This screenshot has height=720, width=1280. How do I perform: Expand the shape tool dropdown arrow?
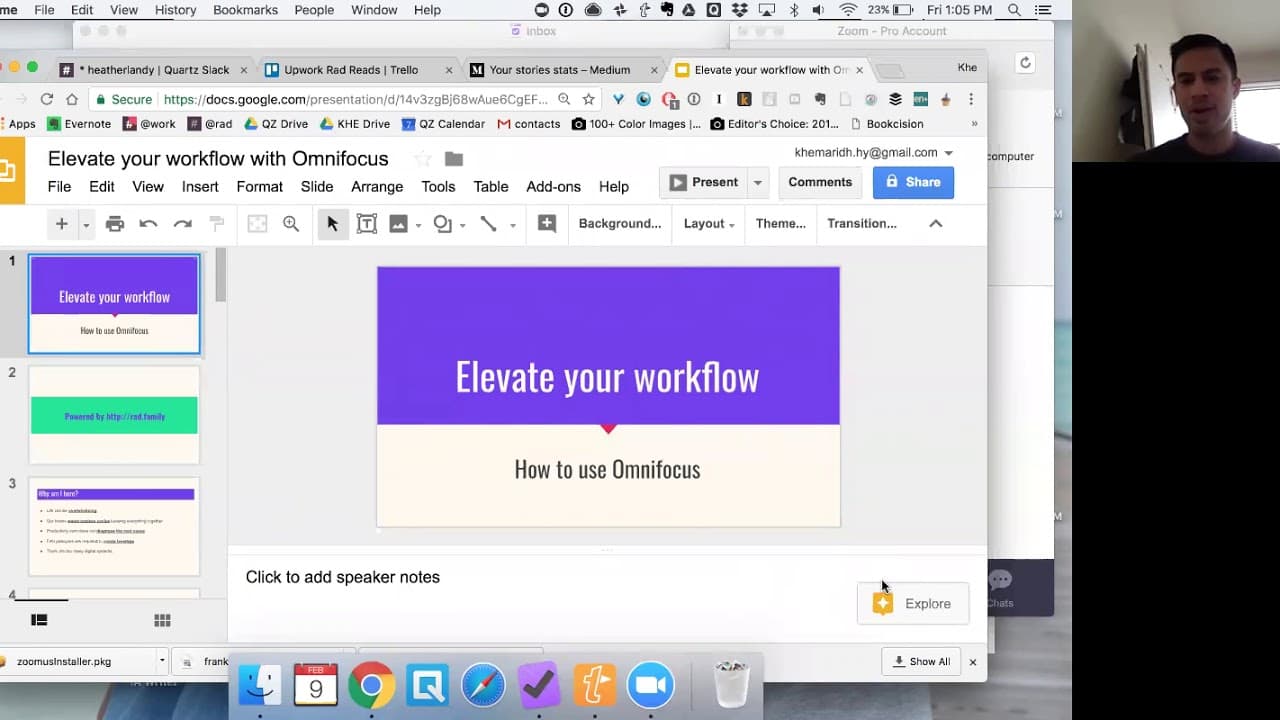point(462,225)
